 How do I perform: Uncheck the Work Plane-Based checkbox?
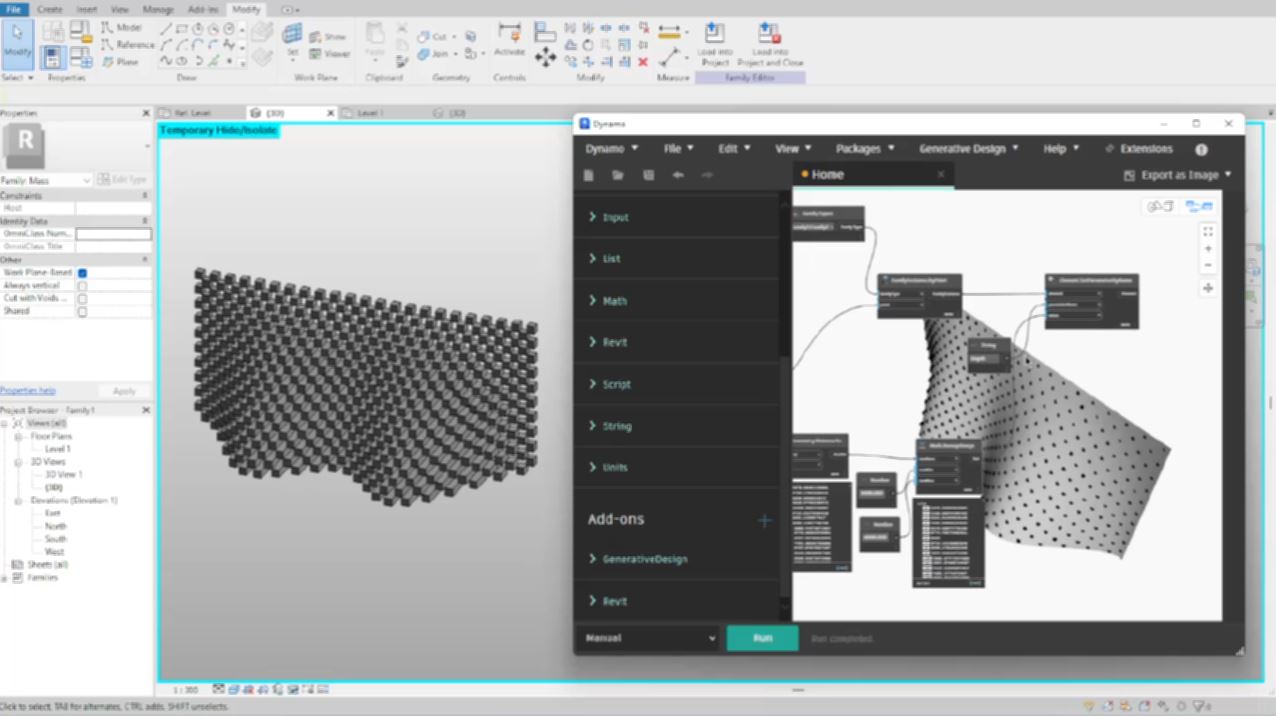82,272
